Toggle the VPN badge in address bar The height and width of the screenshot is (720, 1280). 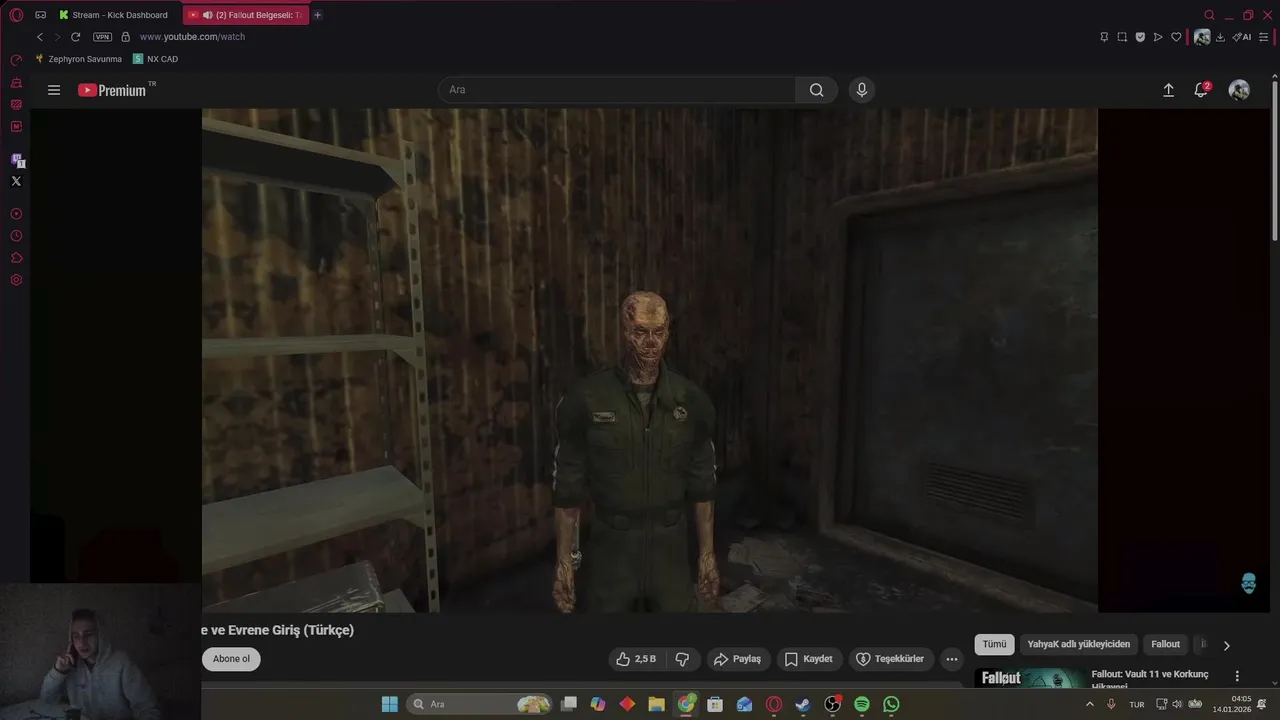pos(102,37)
